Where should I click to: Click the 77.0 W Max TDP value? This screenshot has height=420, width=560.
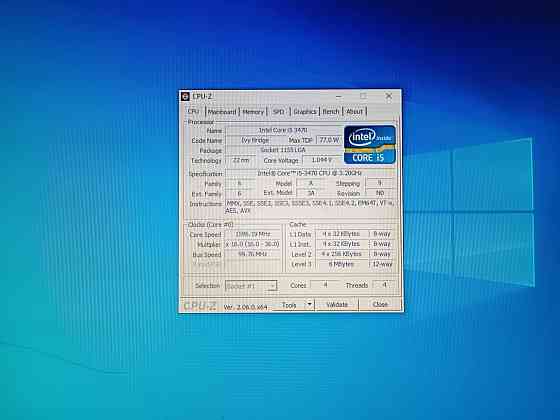click(329, 140)
